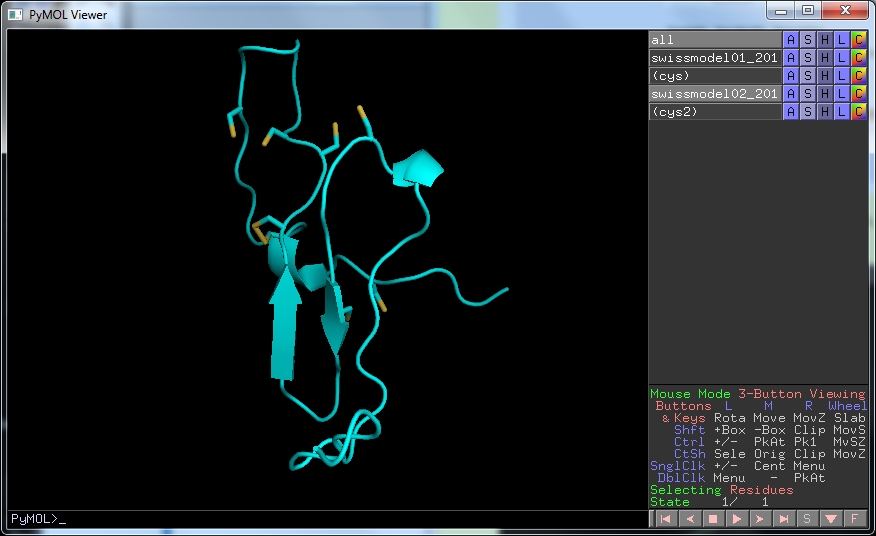Stop movie playback

coord(712,519)
